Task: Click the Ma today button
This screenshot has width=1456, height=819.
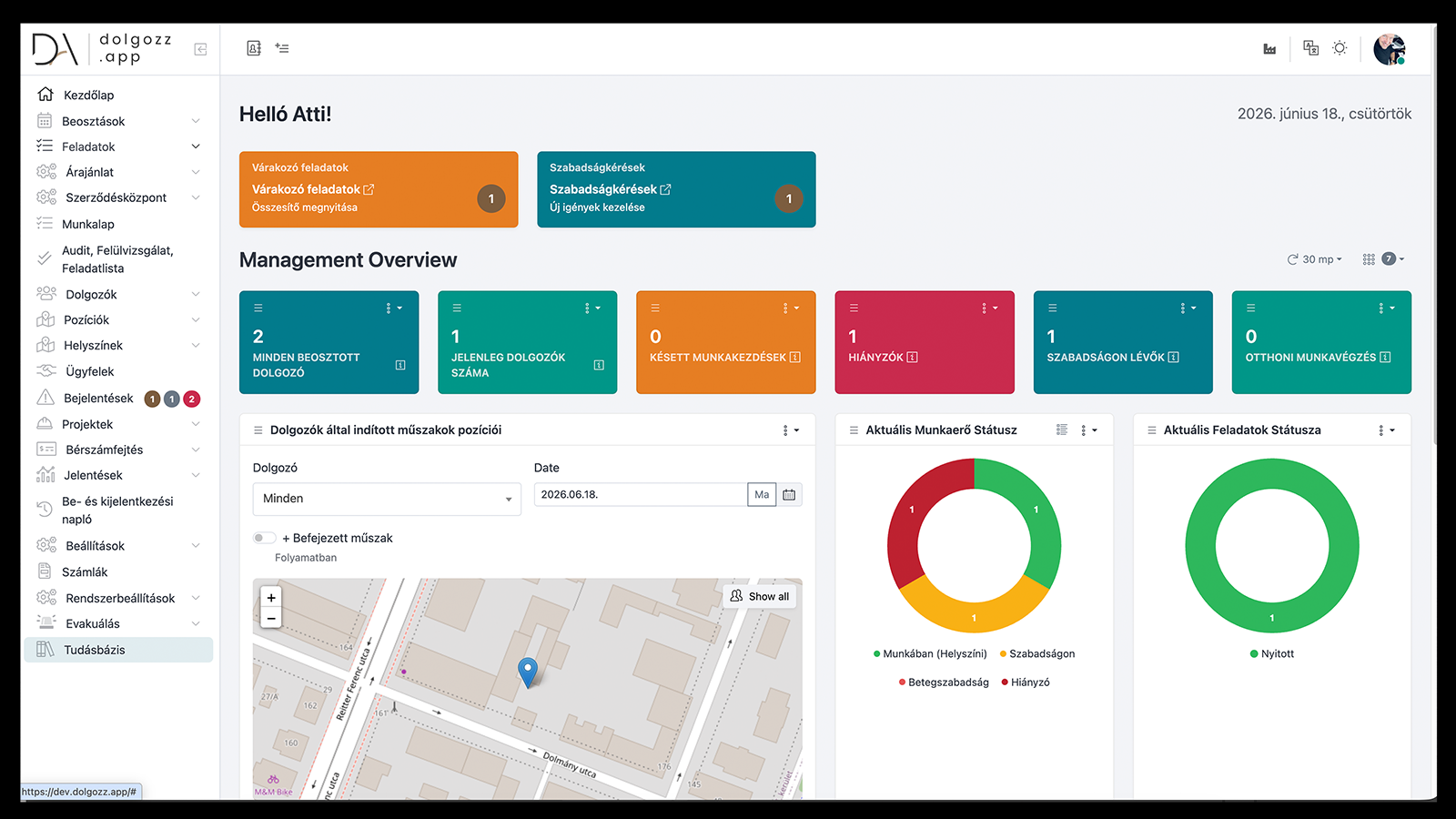Action: pyautogui.click(x=762, y=495)
